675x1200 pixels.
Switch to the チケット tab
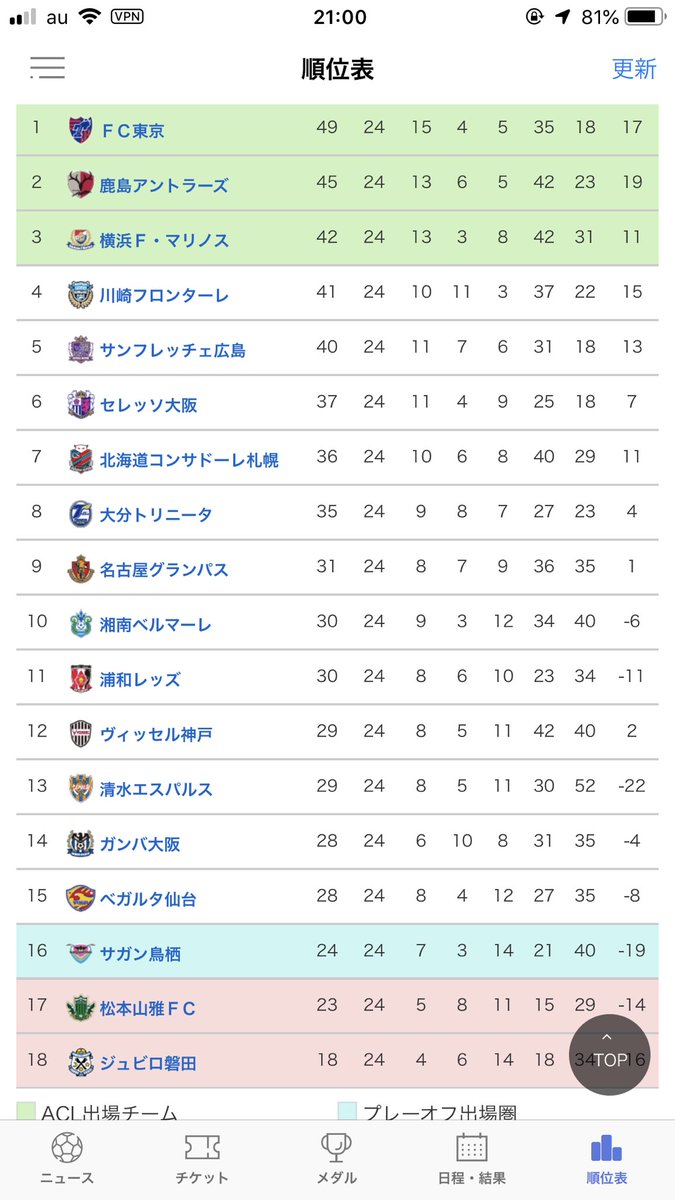pos(202,1159)
